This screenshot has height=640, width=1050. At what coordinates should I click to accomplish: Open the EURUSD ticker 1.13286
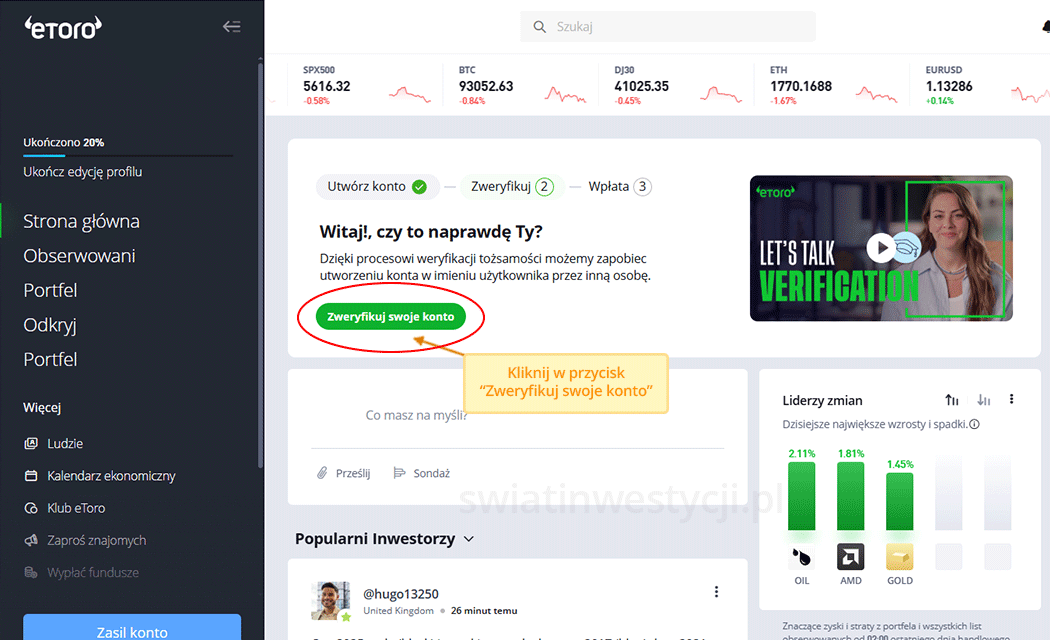click(949, 86)
